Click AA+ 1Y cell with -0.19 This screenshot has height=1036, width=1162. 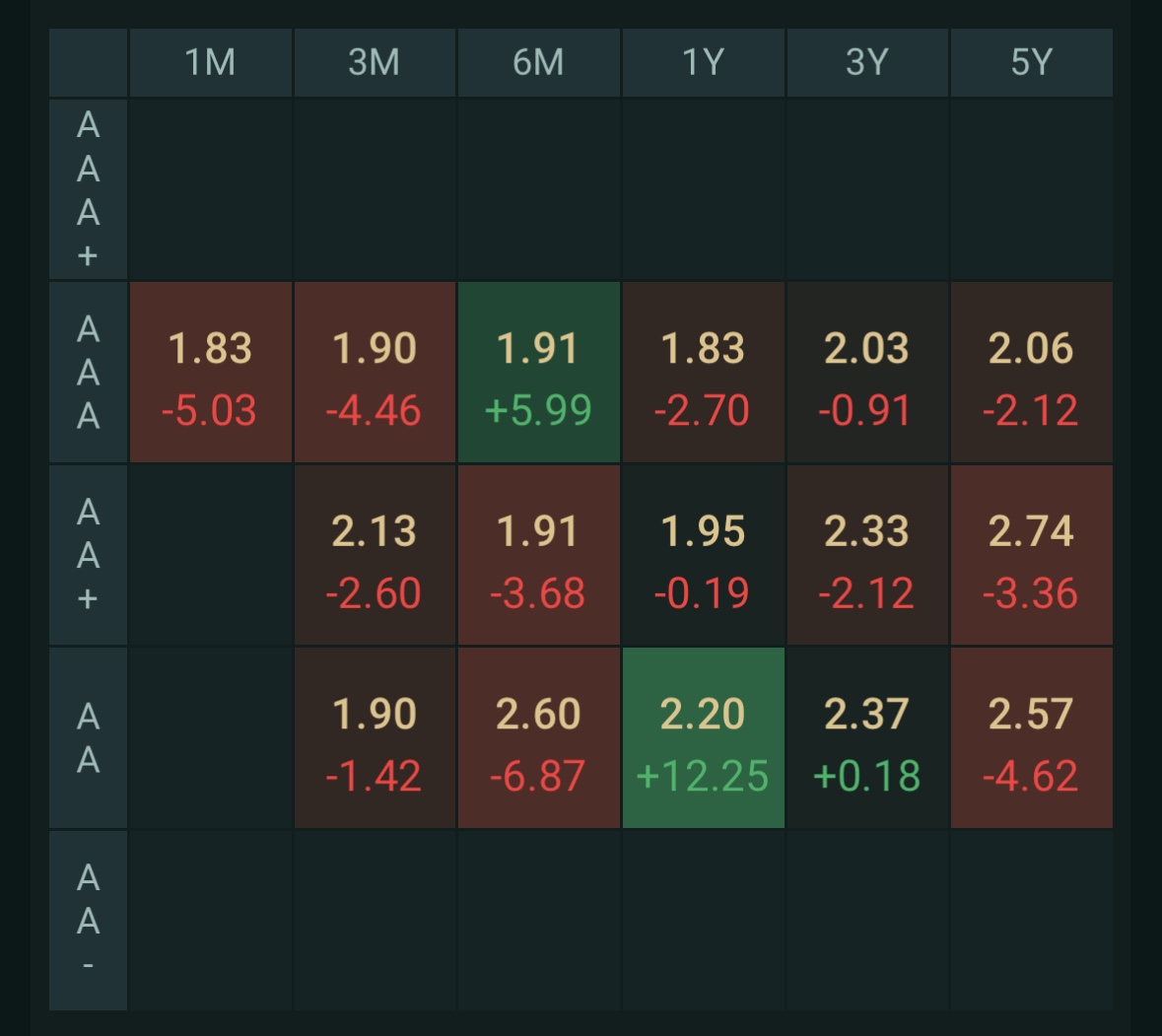coord(703,555)
